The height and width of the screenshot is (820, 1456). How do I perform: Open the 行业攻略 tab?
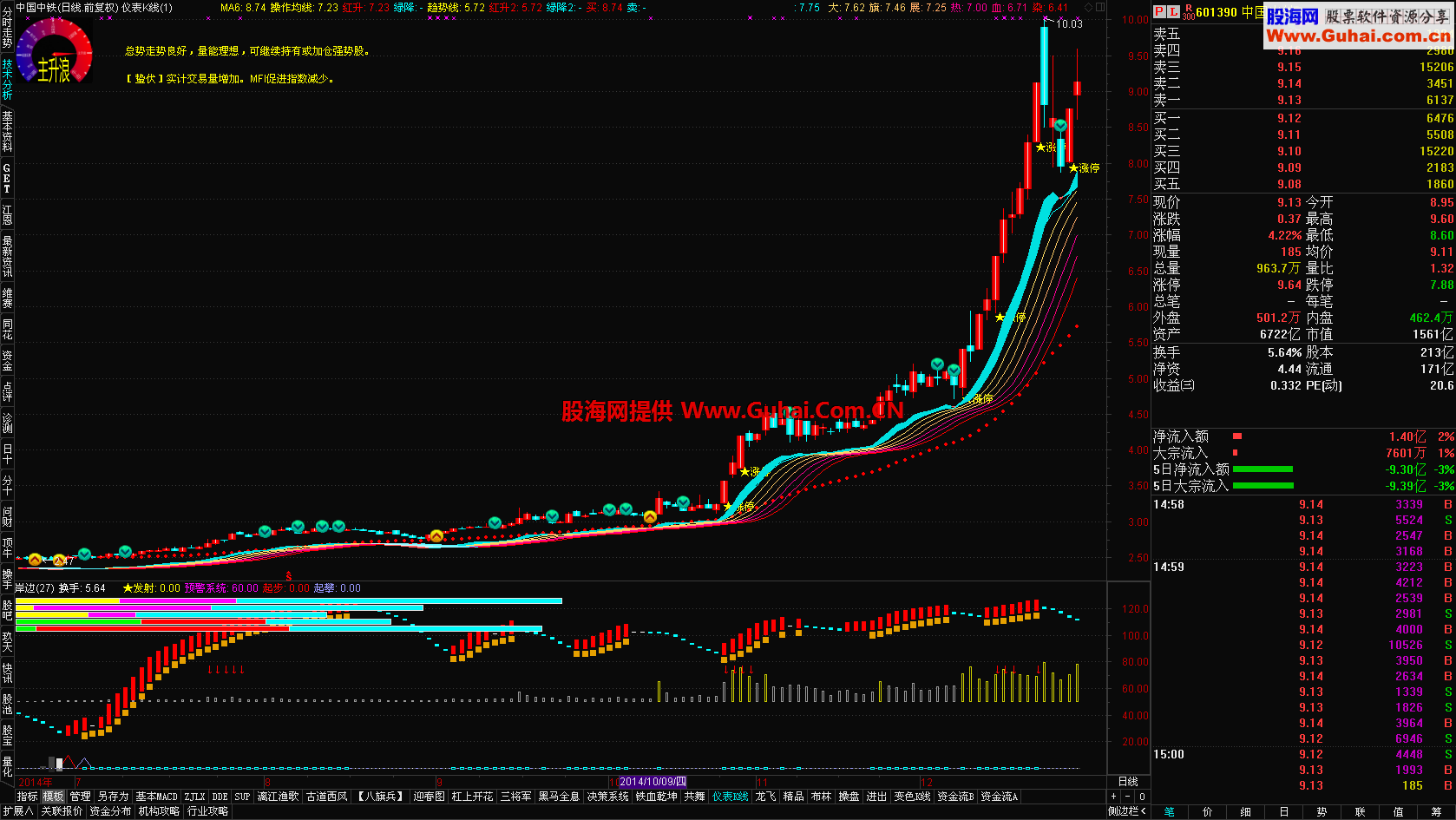pyautogui.click(x=207, y=811)
